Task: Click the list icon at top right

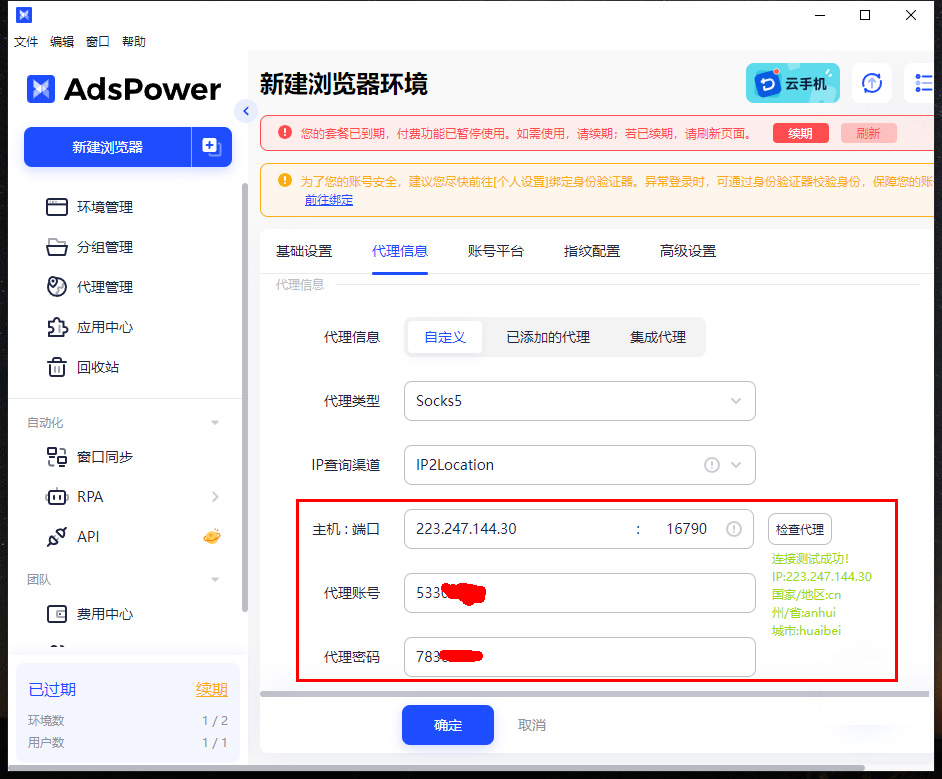Action: pyautogui.click(x=922, y=83)
